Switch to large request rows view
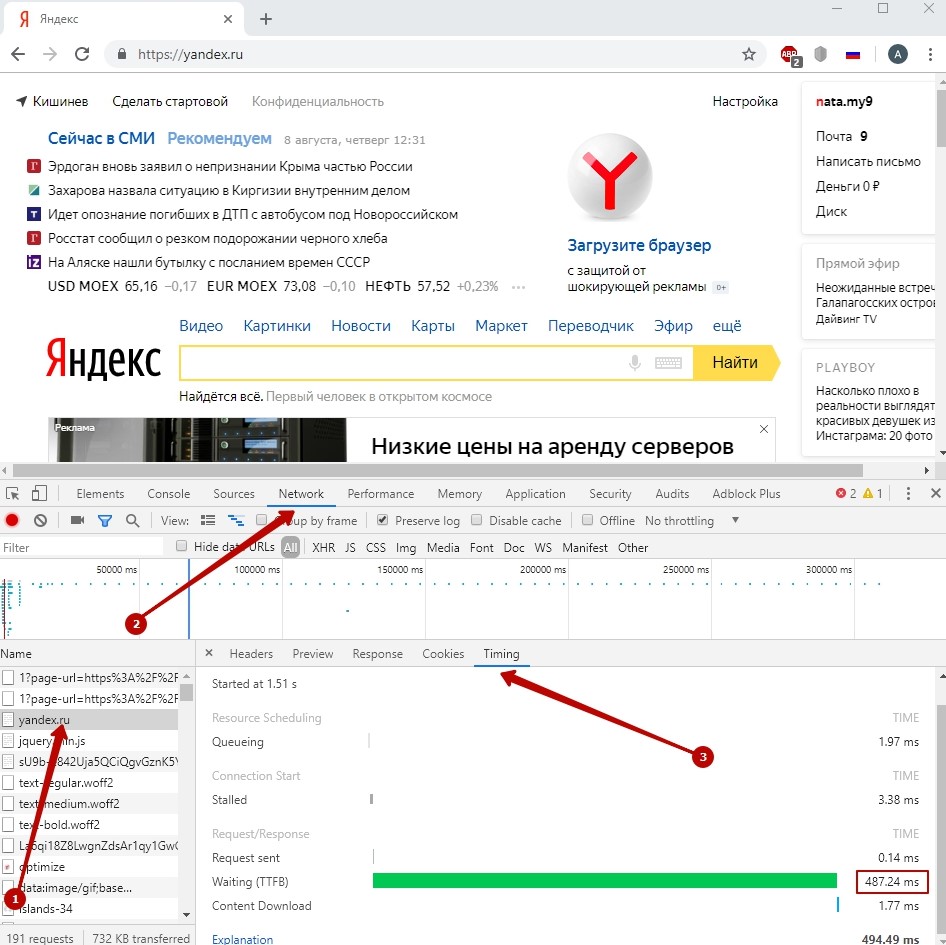This screenshot has width=946, height=945. pyautogui.click(x=208, y=520)
